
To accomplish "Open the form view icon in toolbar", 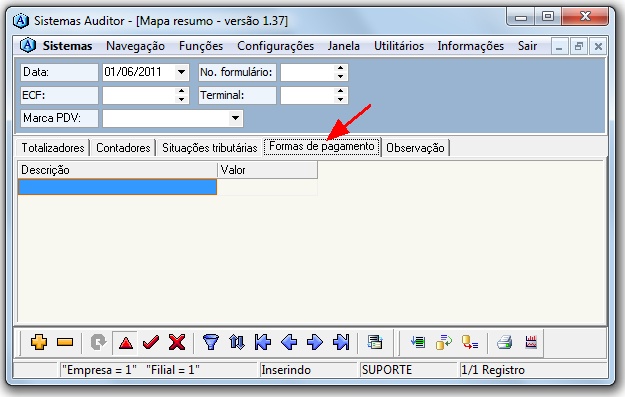I will tap(375, 342).
